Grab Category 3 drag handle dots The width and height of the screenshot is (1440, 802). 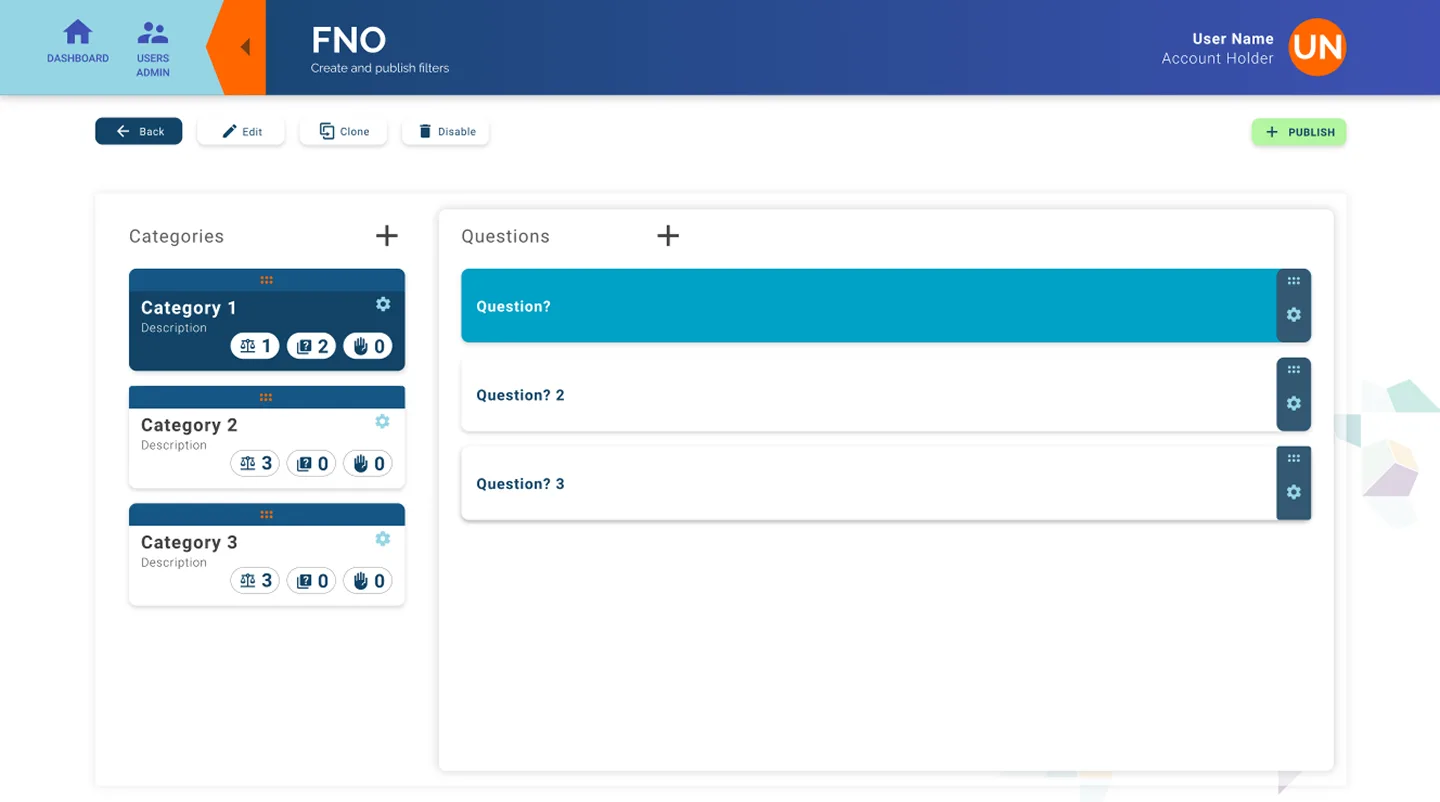[x=266, y=515]
